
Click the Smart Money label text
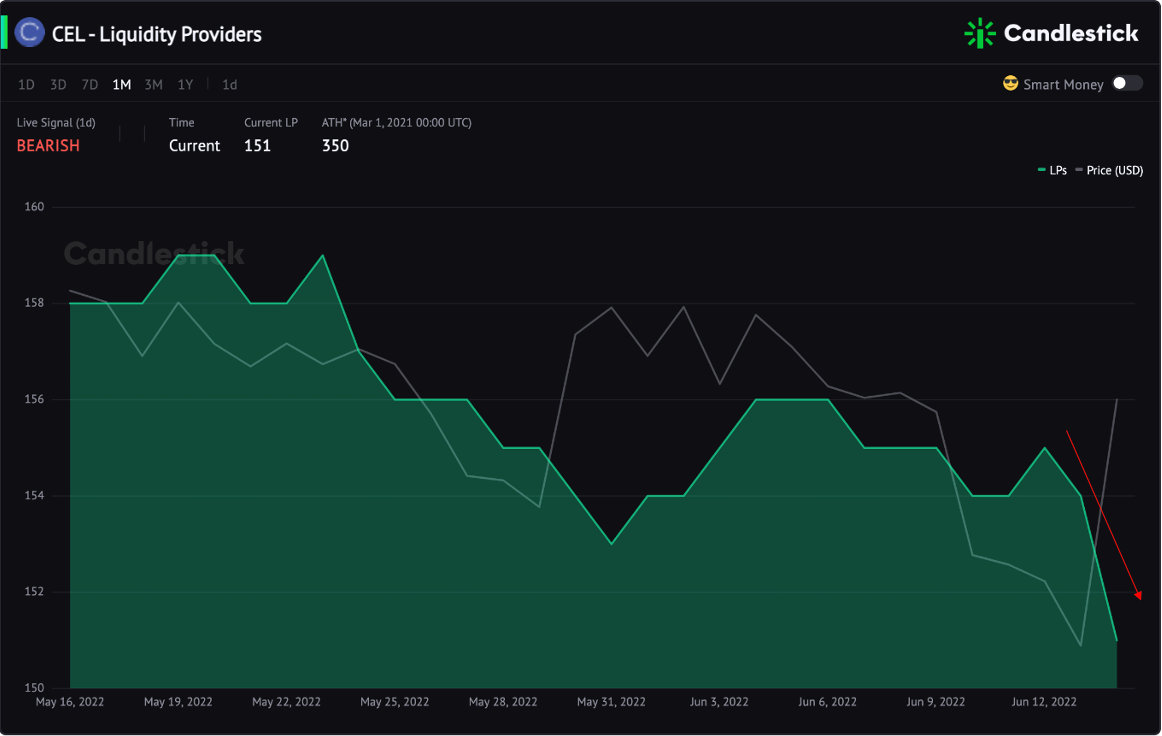(1063, 84)
